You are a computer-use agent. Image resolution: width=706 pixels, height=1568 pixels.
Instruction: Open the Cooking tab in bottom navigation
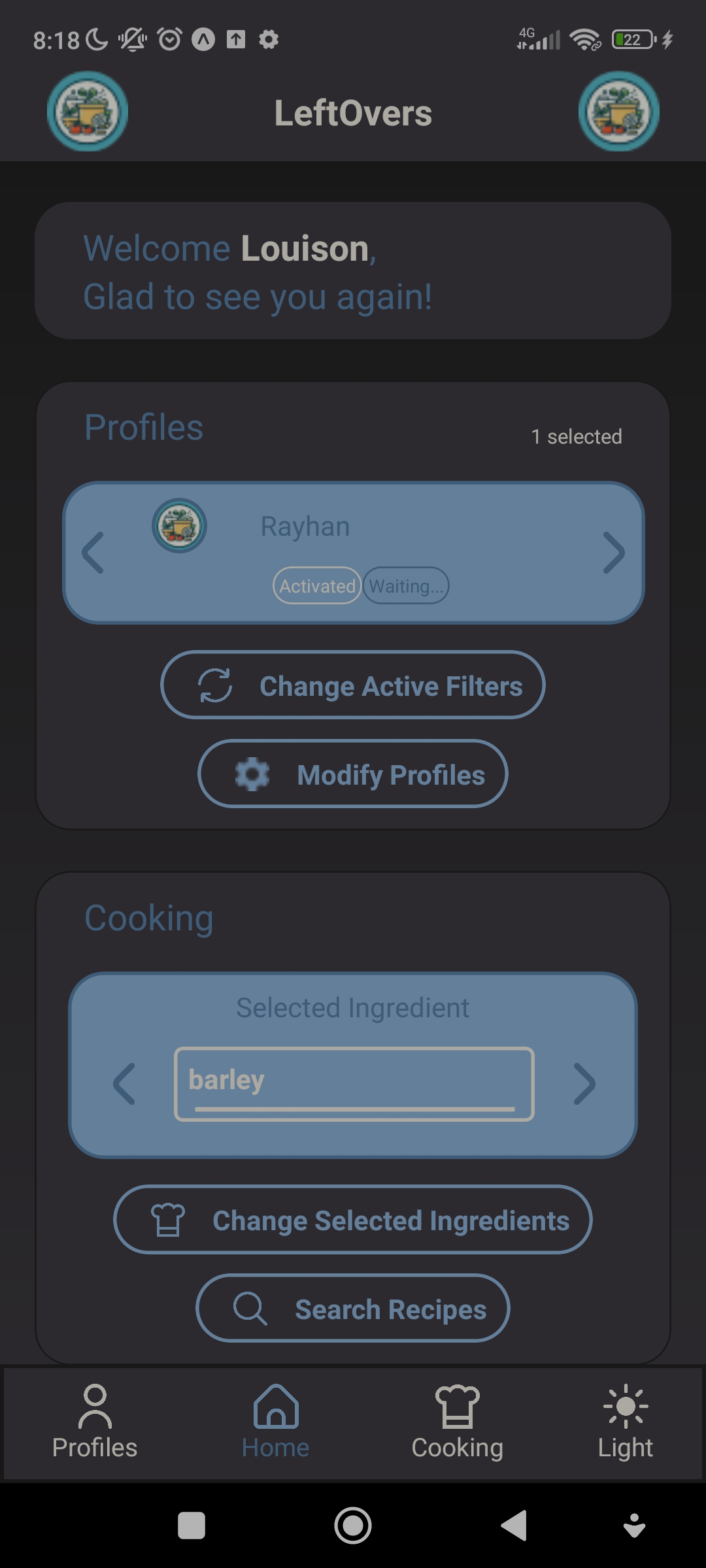coord(458,1422)
